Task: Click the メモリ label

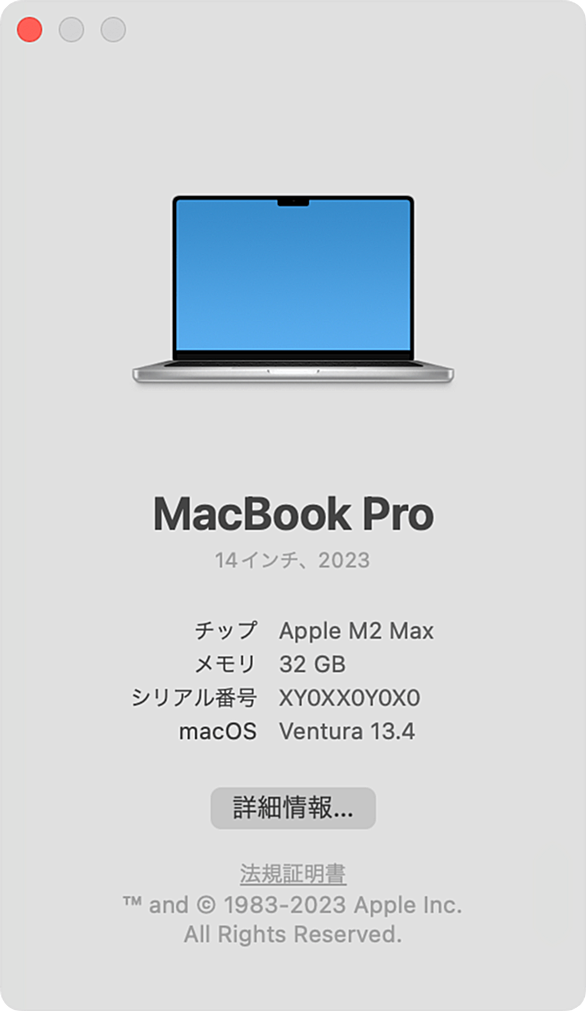Action: tap(226, 664)
